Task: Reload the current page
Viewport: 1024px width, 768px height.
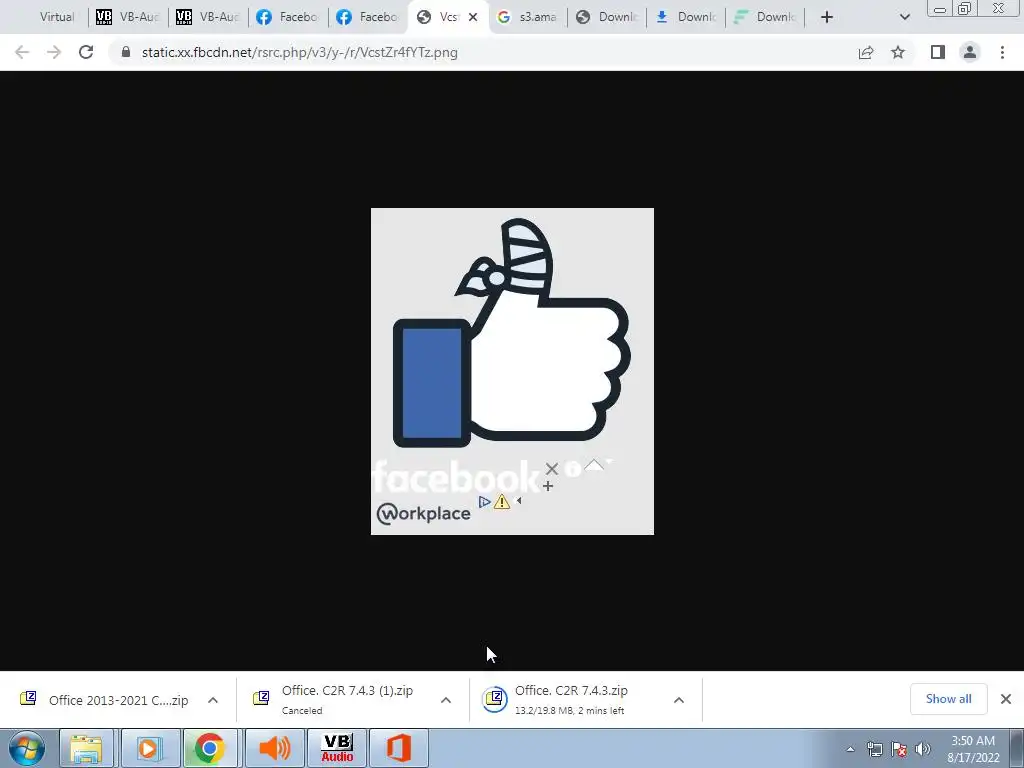Action: pyautogui.click(x=86, y=52)
